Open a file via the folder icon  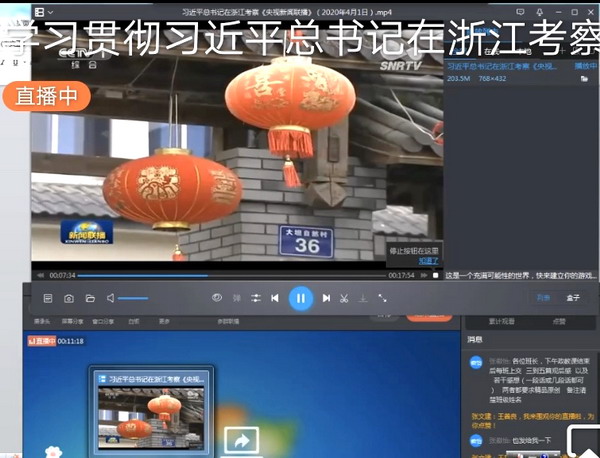tap(90, 298)
